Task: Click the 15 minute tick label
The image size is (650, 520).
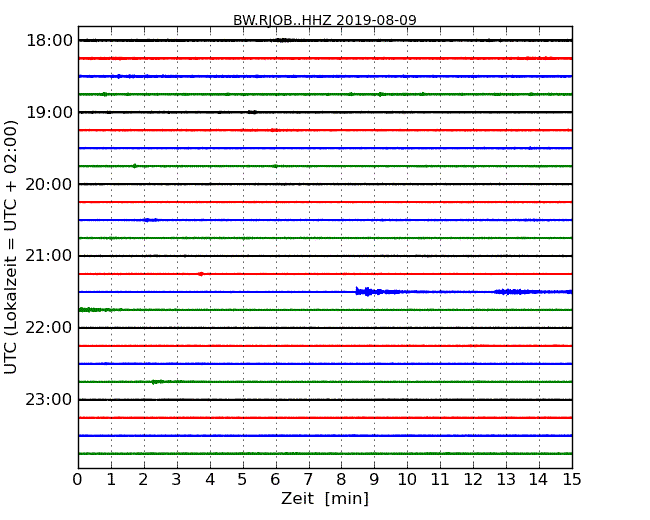Action: click(572, 480)
